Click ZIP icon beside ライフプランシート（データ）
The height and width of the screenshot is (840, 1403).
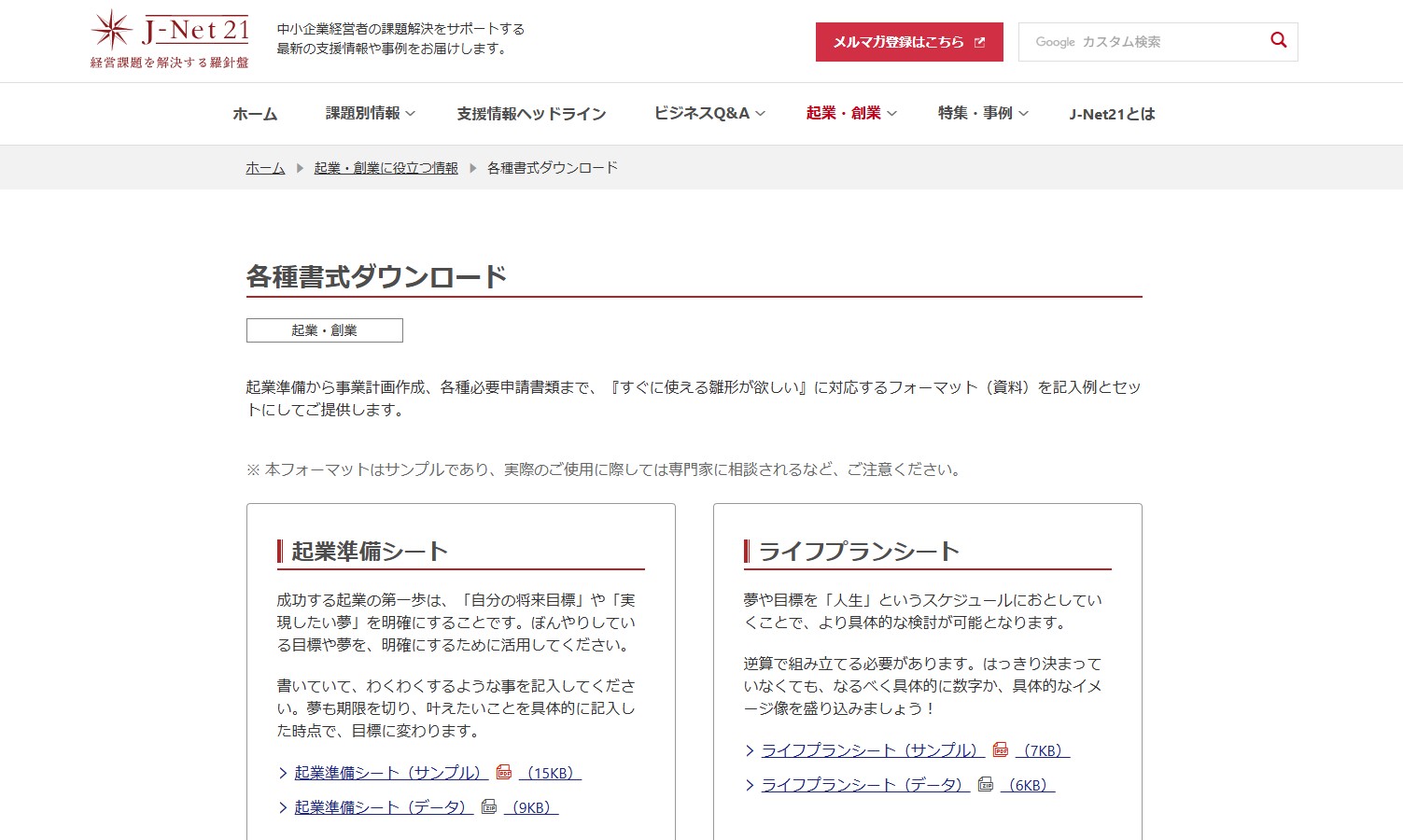(986, 784)
